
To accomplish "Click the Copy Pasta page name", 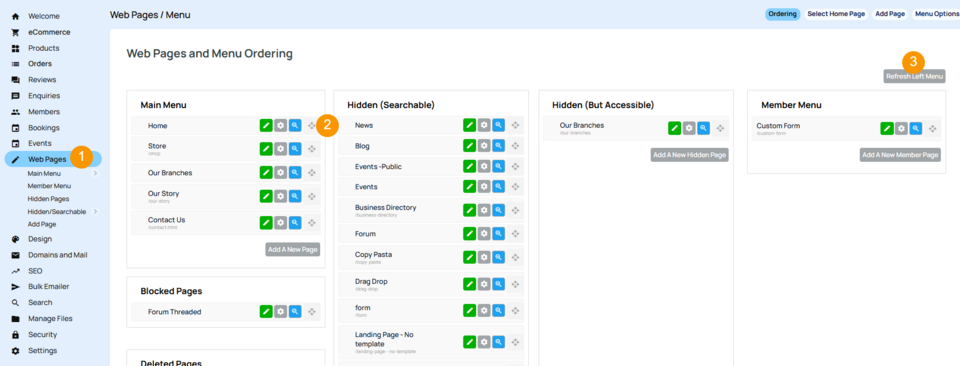I will point(373,254).
